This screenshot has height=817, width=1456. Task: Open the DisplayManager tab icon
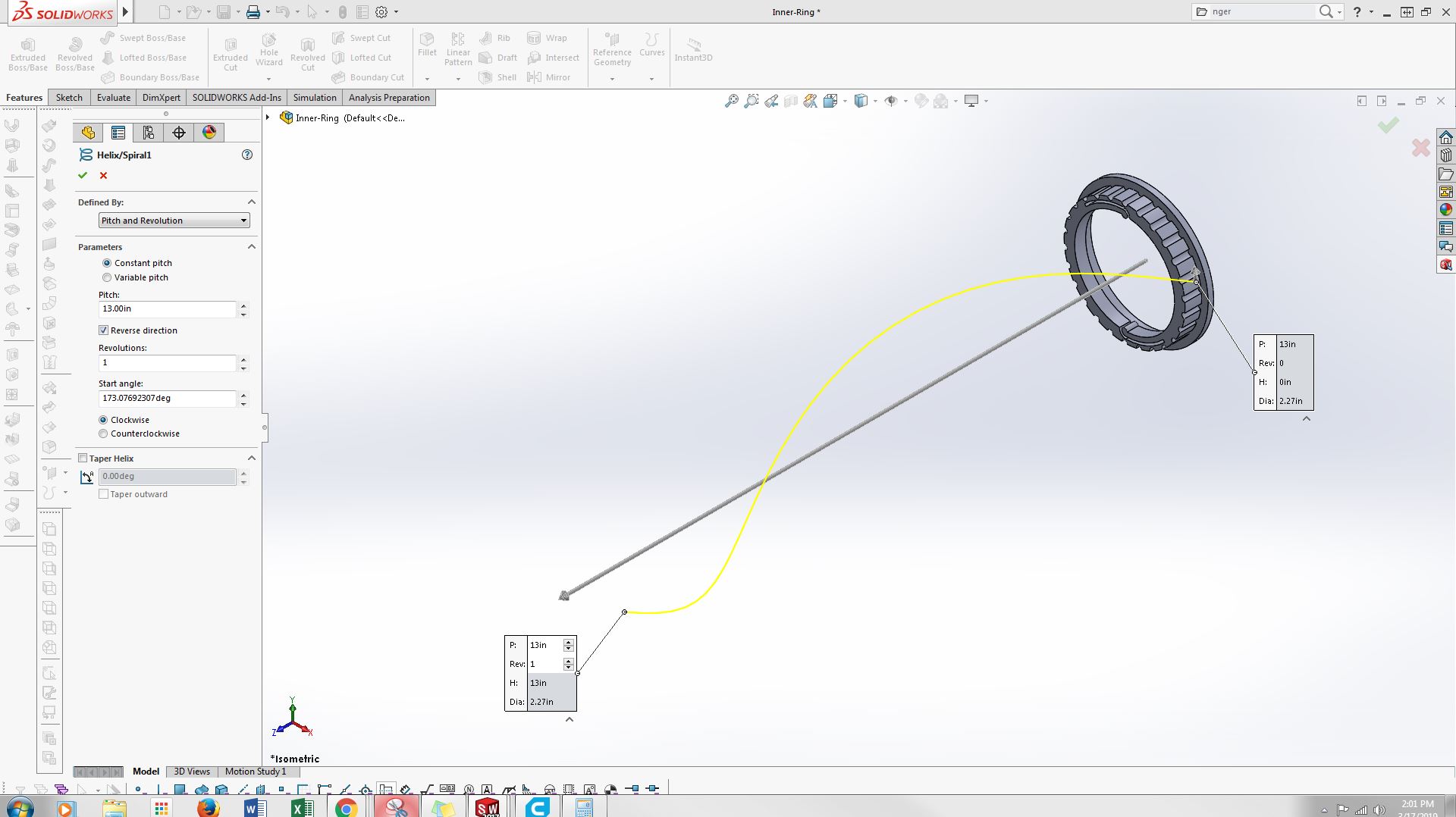coord(209,133)
